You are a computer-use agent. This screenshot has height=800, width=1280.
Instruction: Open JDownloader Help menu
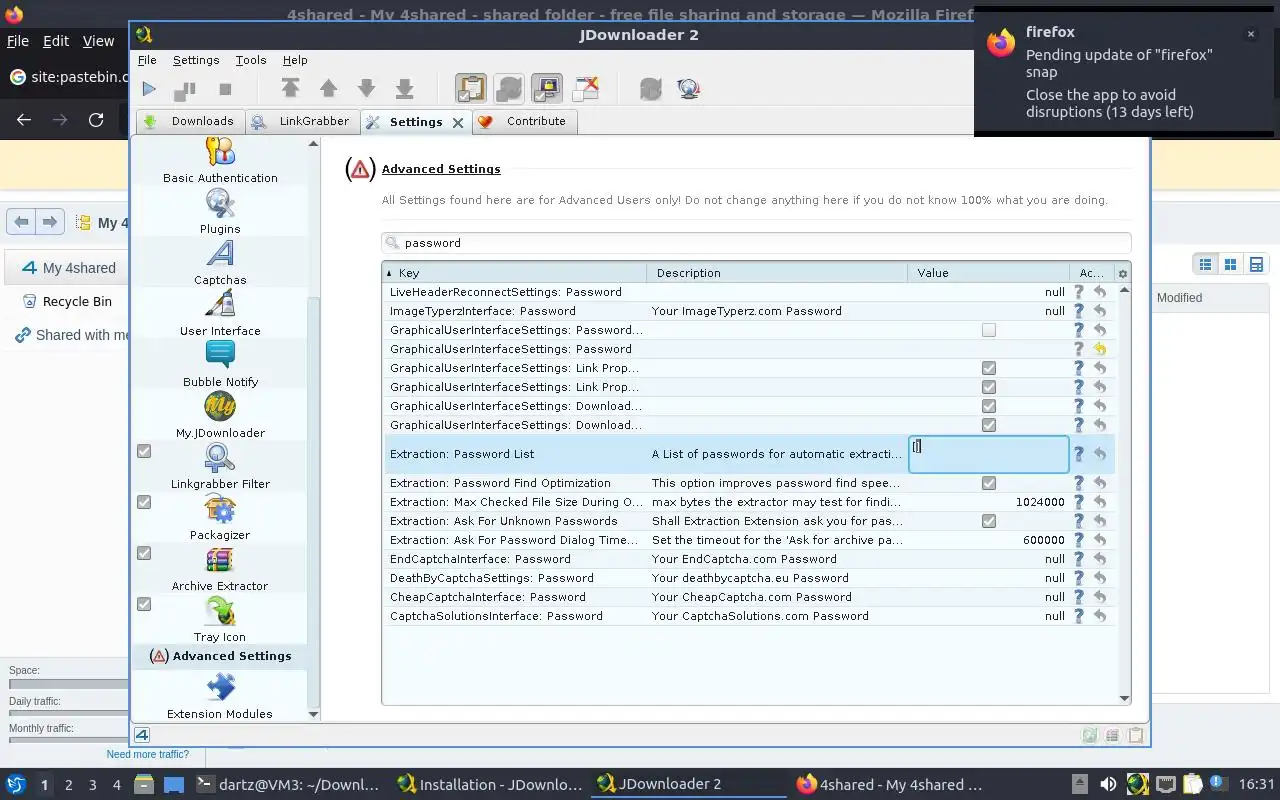tap(295, 60)
